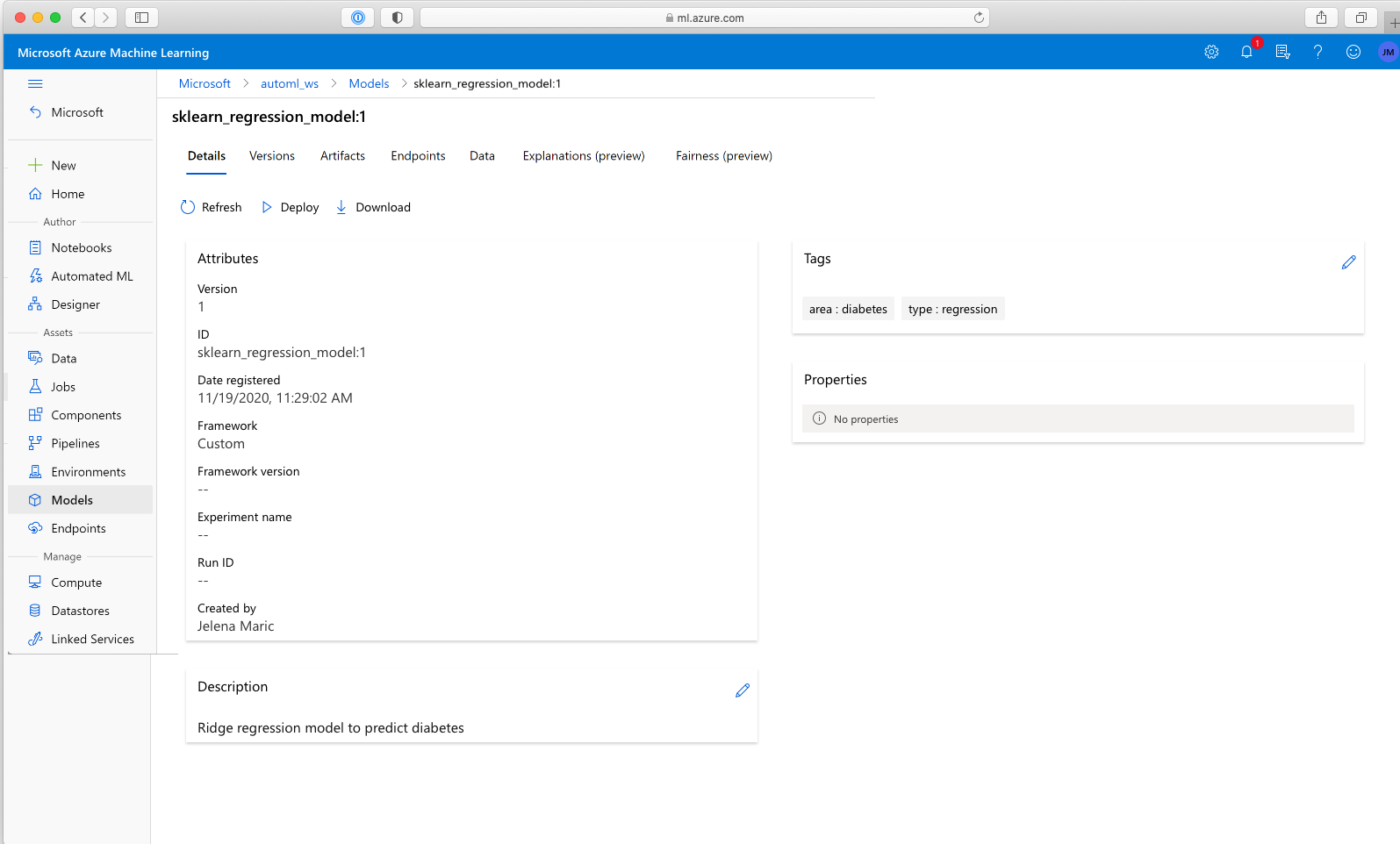The height and width of the screenshot is (844, 1400).
Task: Click the Safari back button
Action: click(83, 18)
